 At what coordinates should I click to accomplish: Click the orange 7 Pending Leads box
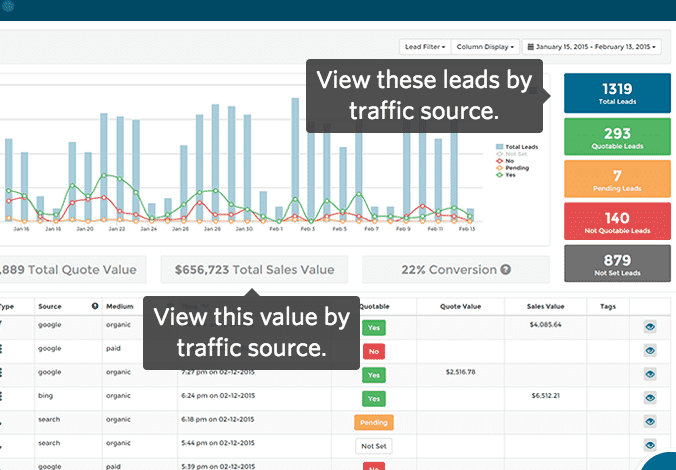pyautogui.click(x=616, y=180)
